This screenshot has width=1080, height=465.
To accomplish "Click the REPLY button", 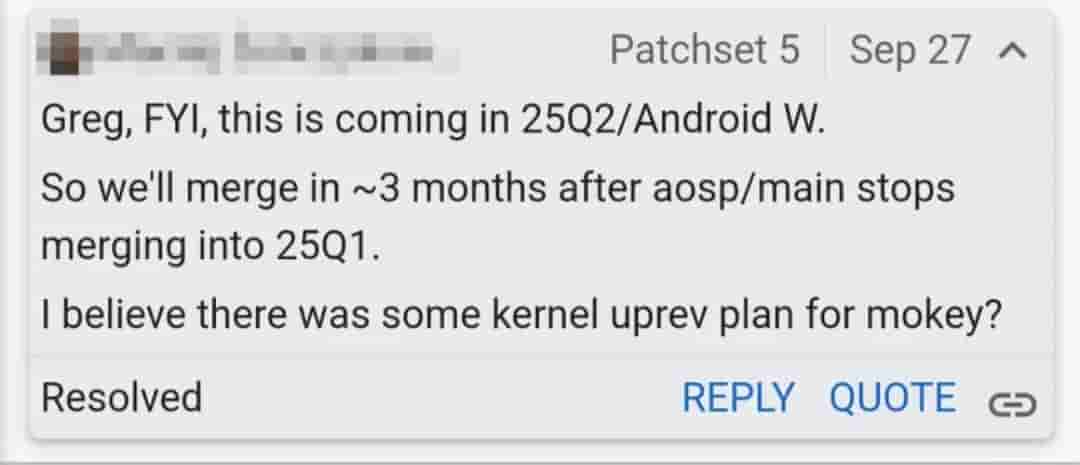I will (738, 397).
